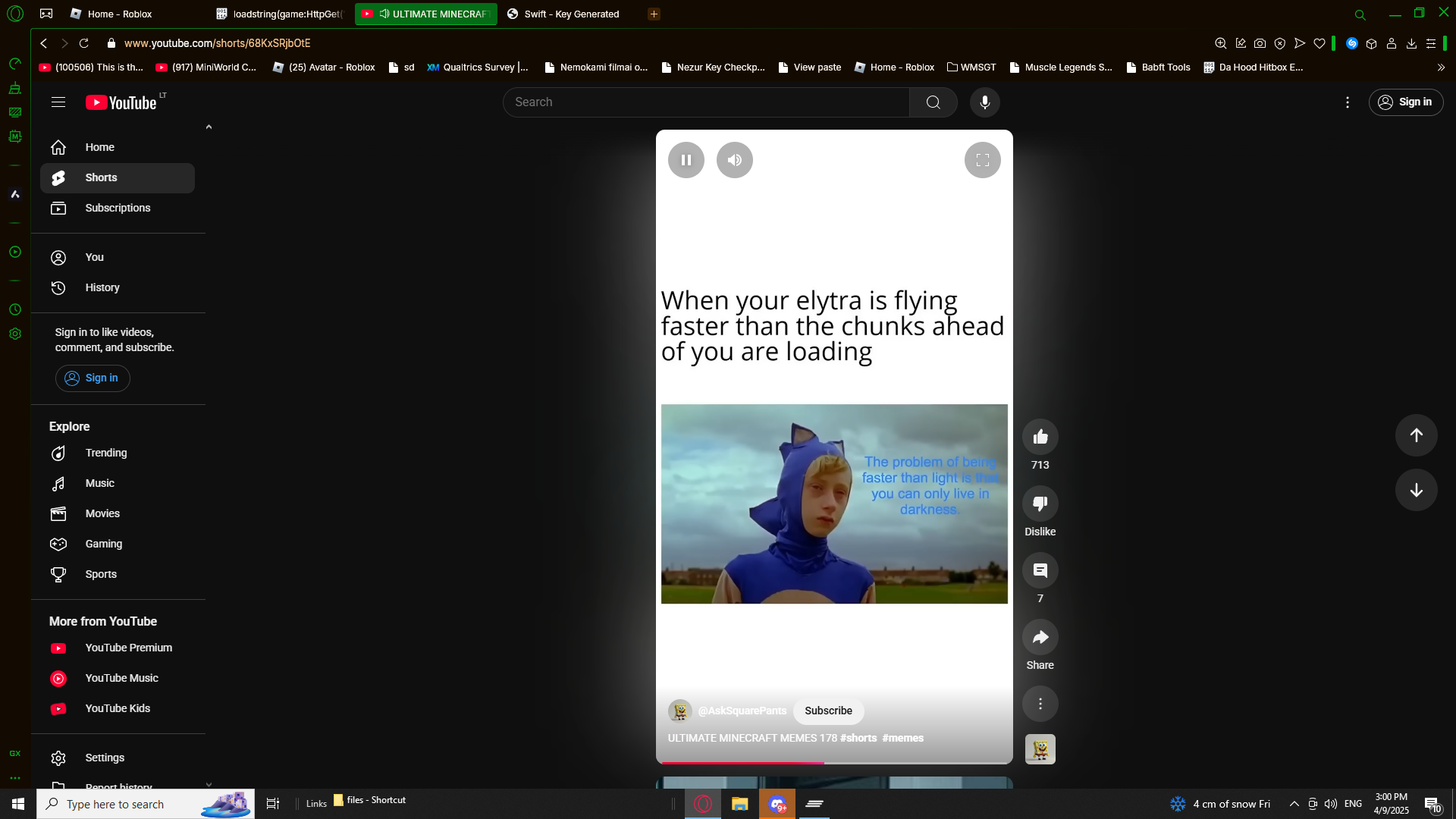This screenshot has width=1456, height=819.
Task: Open File Explorer from the taskbar
Action: click(x=739, y=804)
